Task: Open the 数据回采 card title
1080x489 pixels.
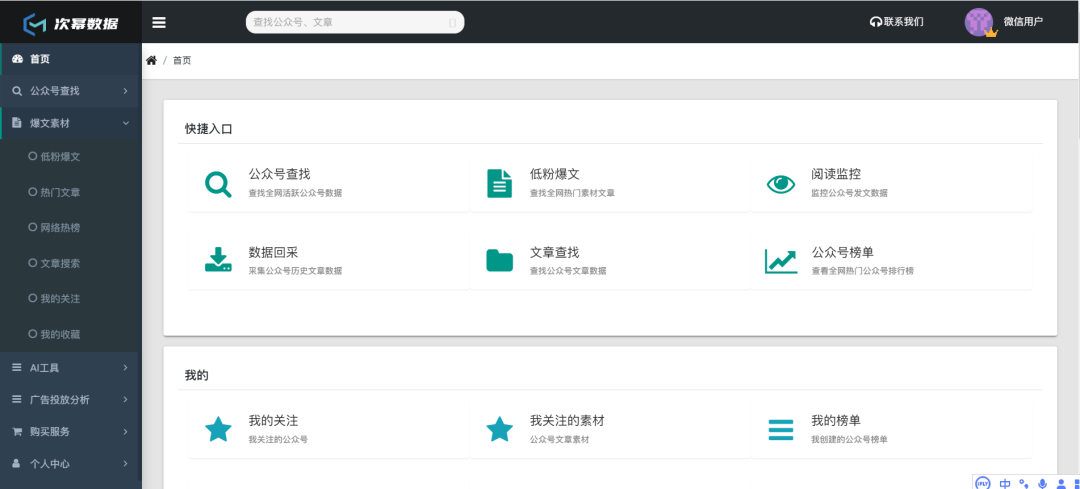Action: coord(273,252)
